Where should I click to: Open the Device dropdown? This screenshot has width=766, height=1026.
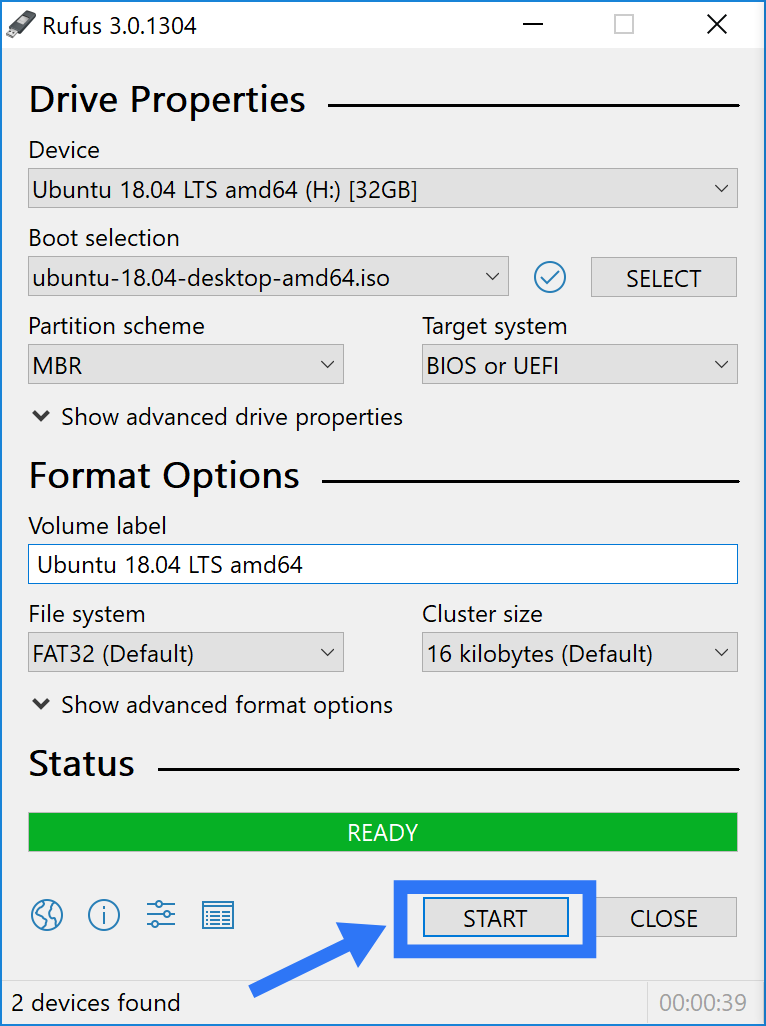(383, 188)
